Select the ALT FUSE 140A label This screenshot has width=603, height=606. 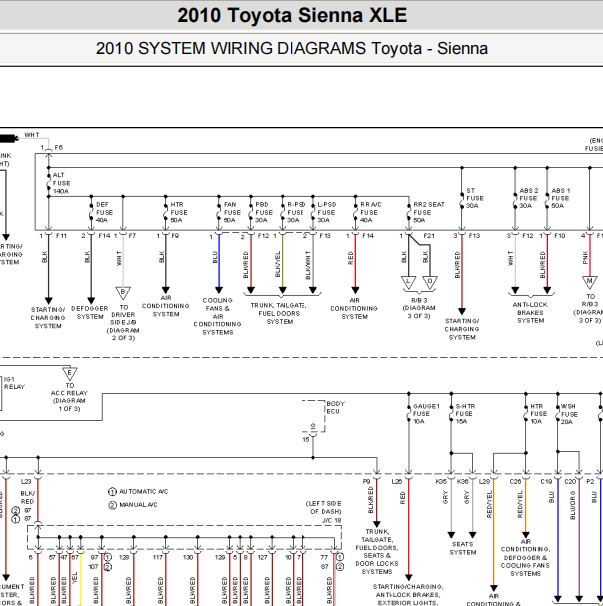point(61,183)
